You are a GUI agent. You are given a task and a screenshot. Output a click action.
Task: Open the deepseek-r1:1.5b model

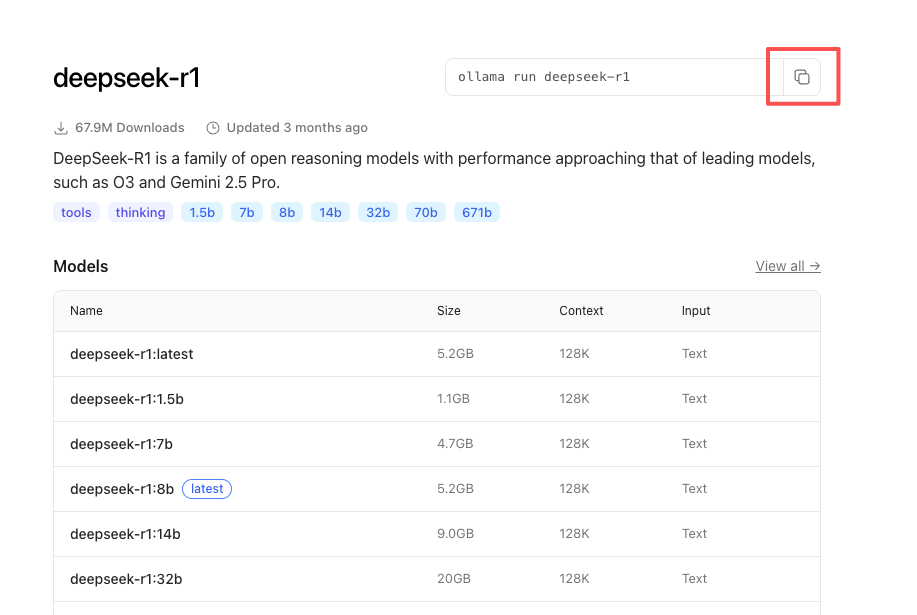tap(127, 399)
